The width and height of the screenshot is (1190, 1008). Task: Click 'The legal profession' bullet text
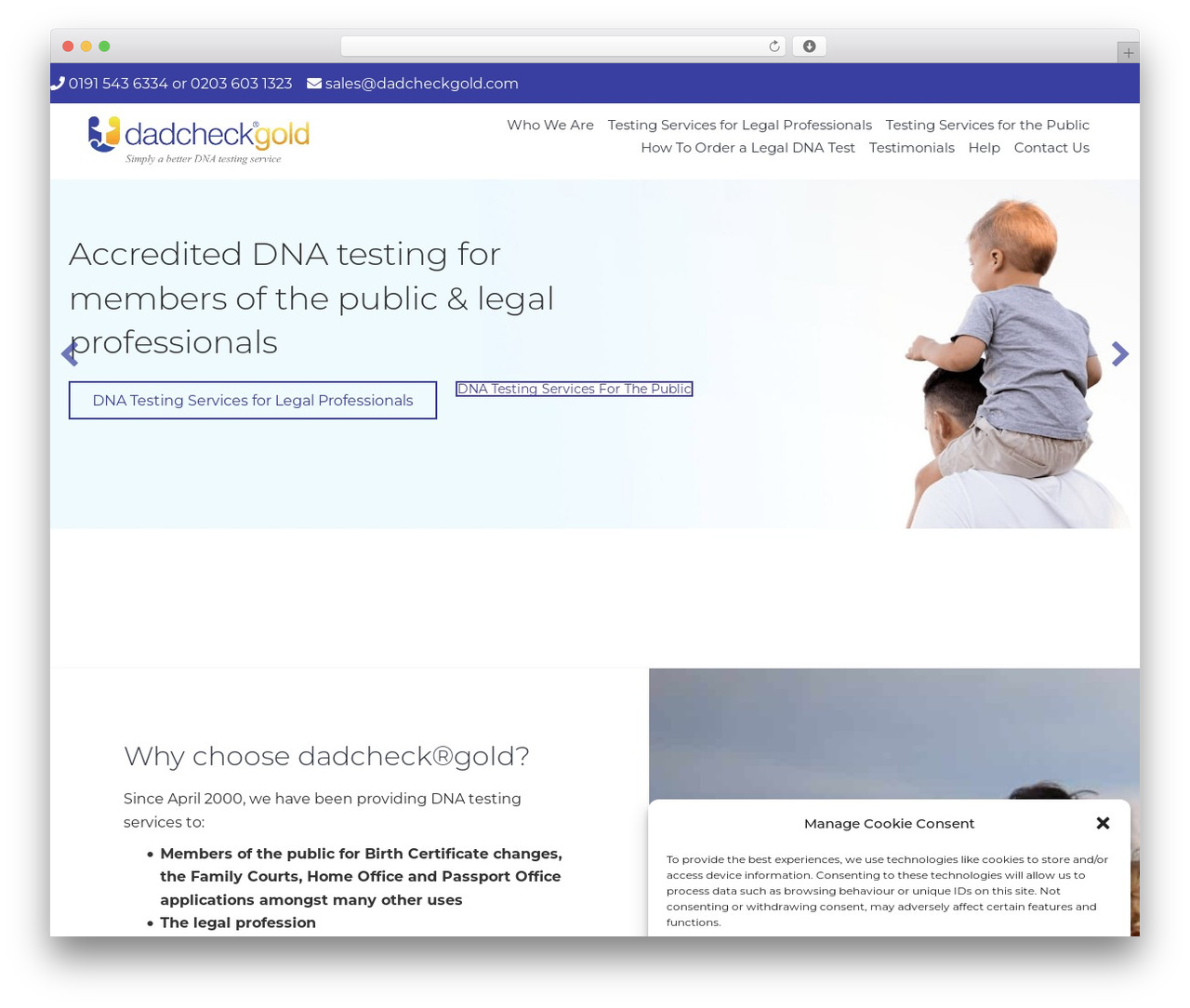[238, 922]
